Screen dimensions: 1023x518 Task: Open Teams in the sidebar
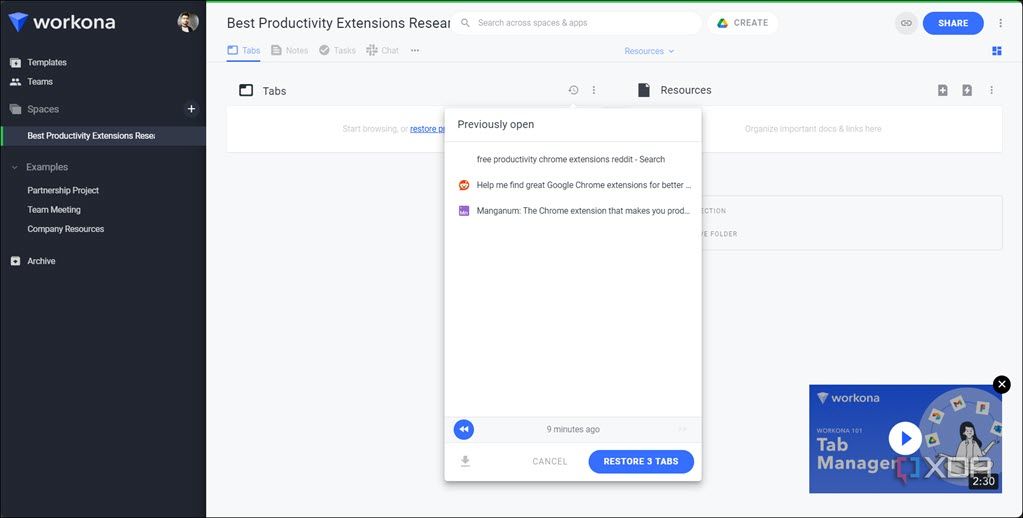pyautogui.click(x=40, y=82)
